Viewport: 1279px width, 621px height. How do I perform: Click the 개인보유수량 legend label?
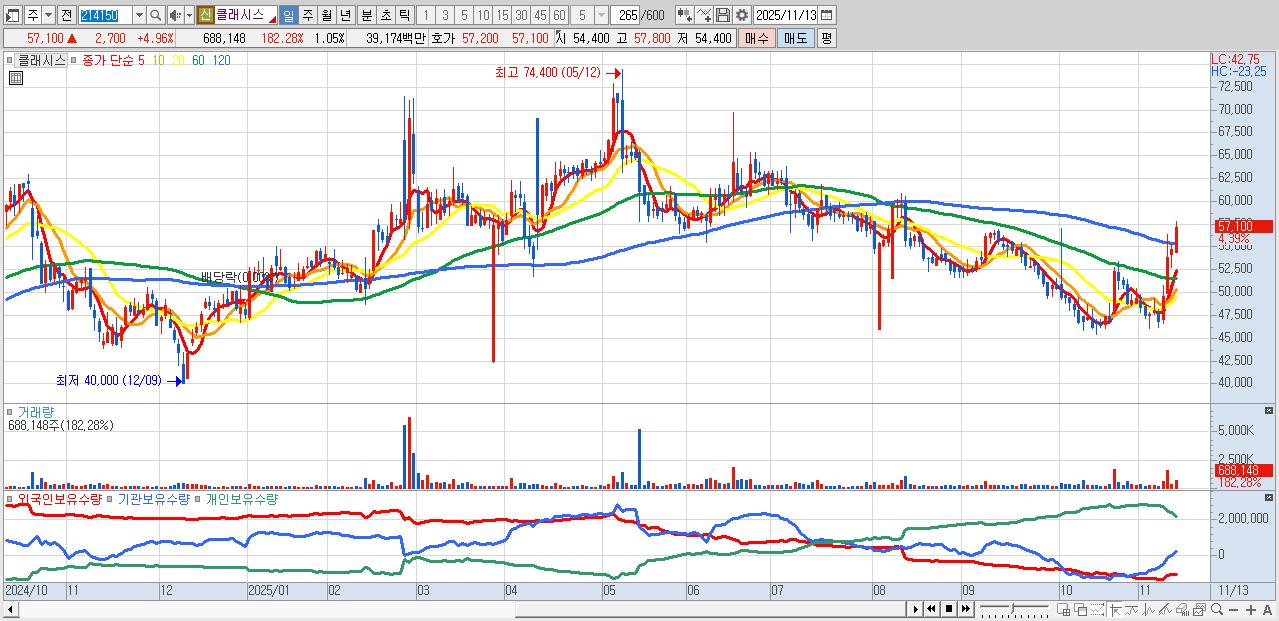pos(241,498)
